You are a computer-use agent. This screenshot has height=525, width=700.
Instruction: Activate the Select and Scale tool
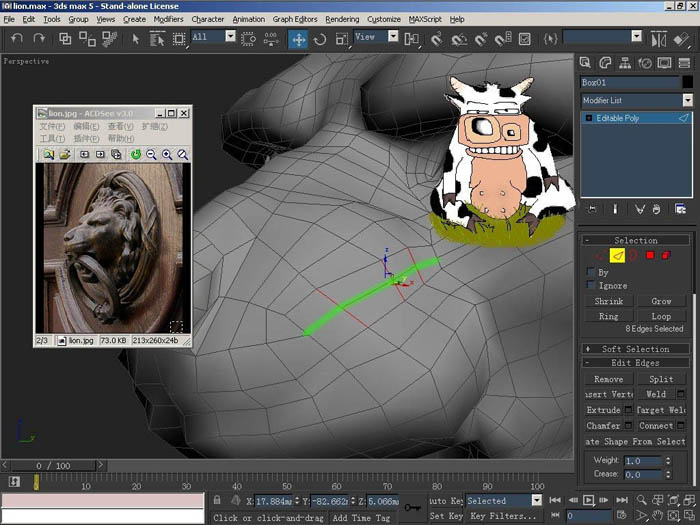click(x=342, y=39)
